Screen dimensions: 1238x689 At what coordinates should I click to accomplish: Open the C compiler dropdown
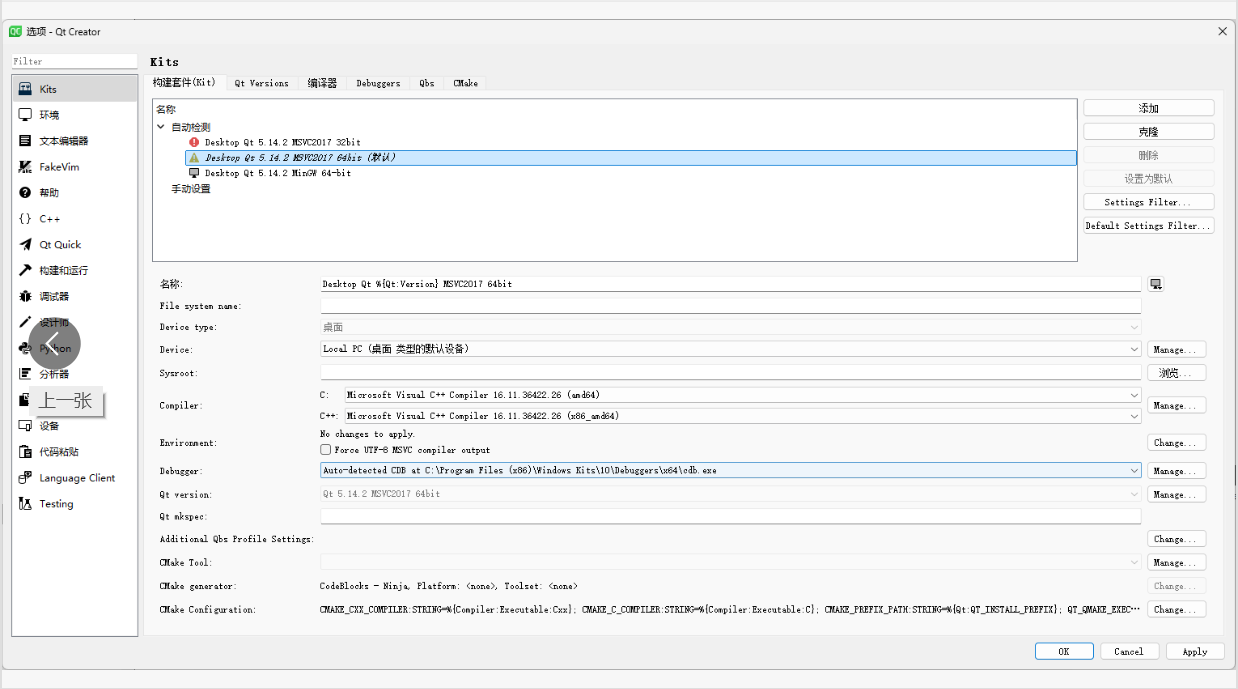[742, 395]
